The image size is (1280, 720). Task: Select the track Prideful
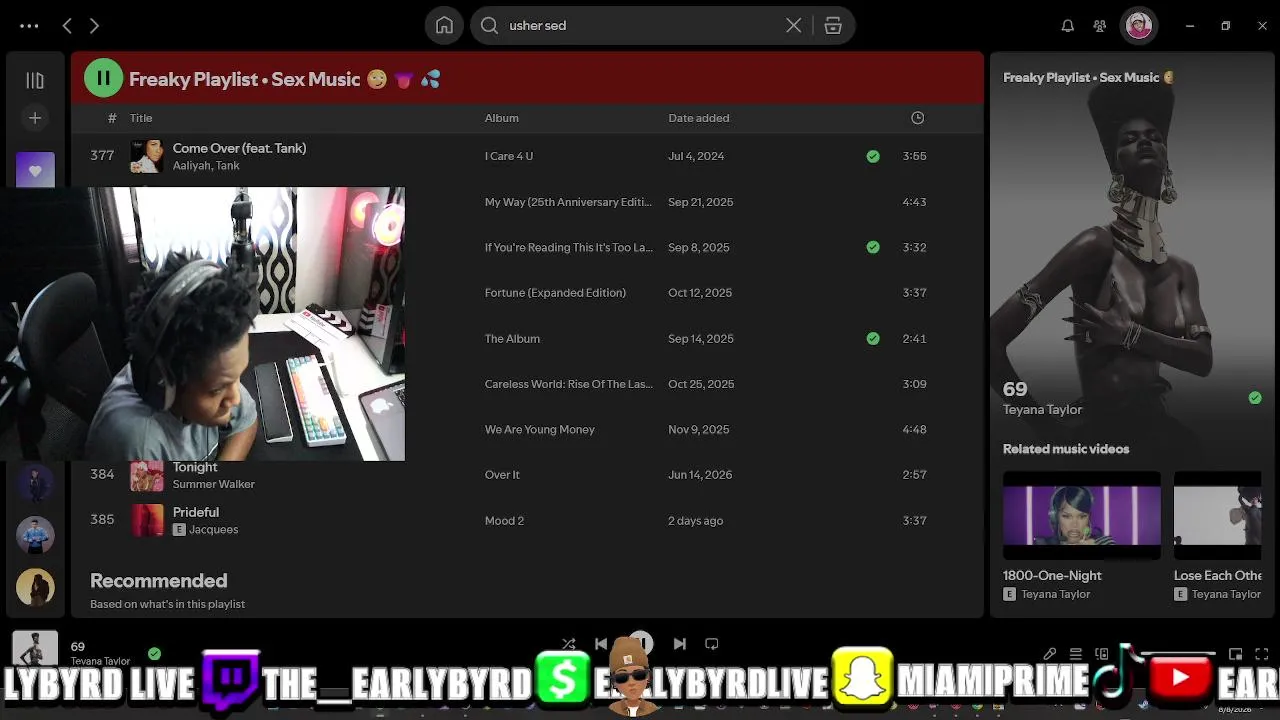click(195, 512)
